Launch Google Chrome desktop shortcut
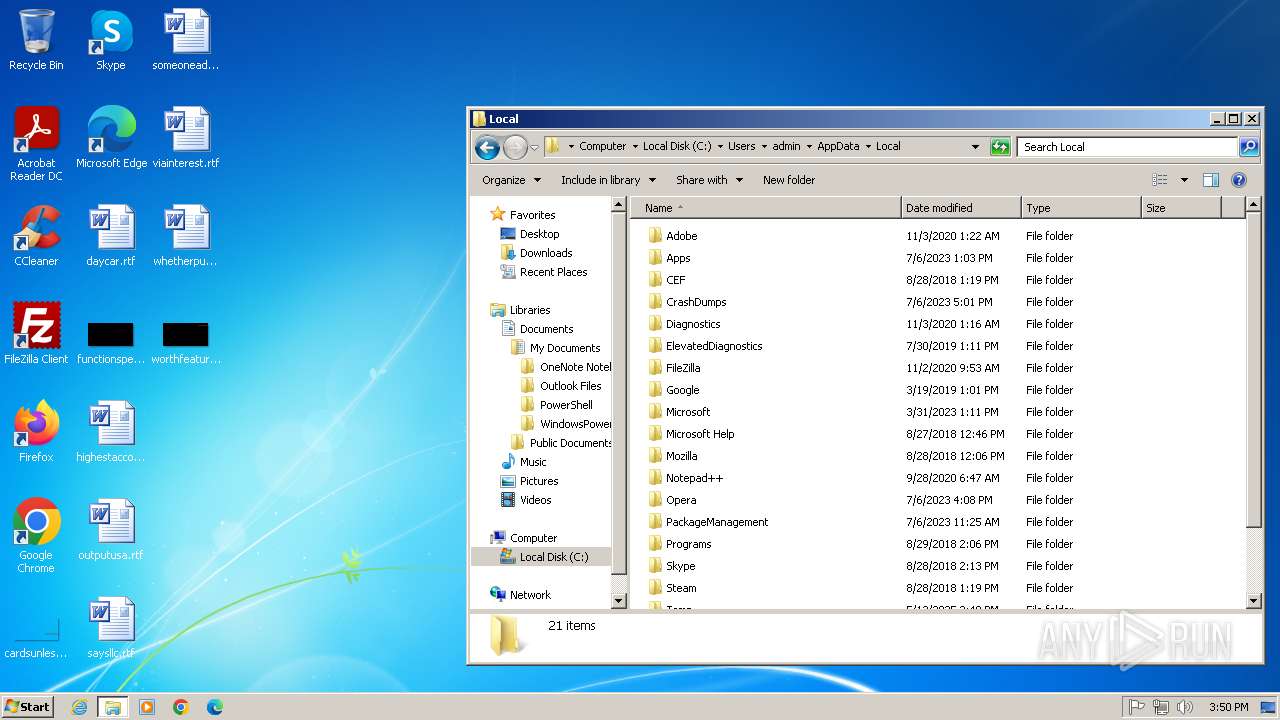This screenshot has width=1280, height=720. coord(36,536)
